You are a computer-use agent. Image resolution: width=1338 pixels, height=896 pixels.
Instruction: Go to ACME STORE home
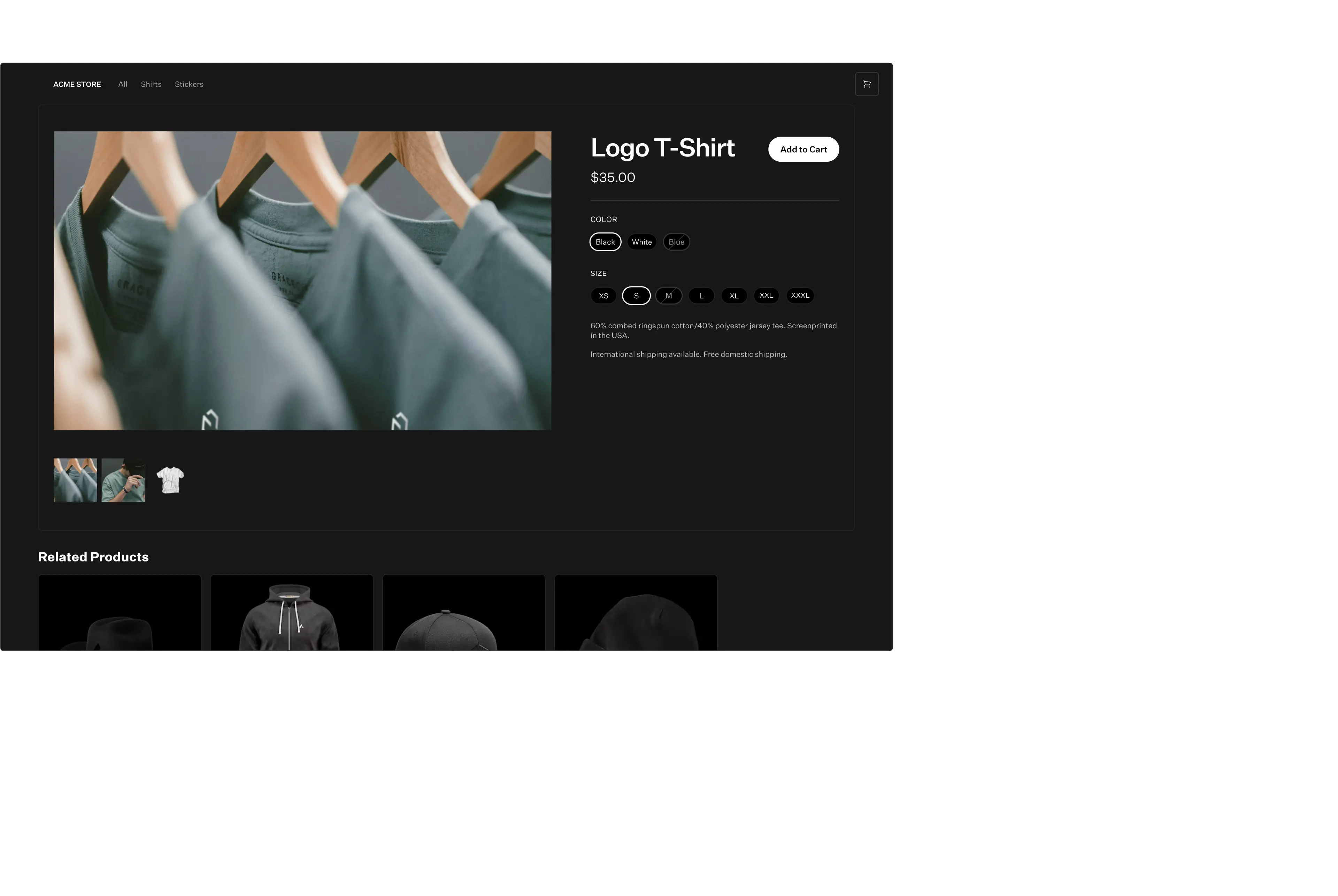(x=77, y=84)
